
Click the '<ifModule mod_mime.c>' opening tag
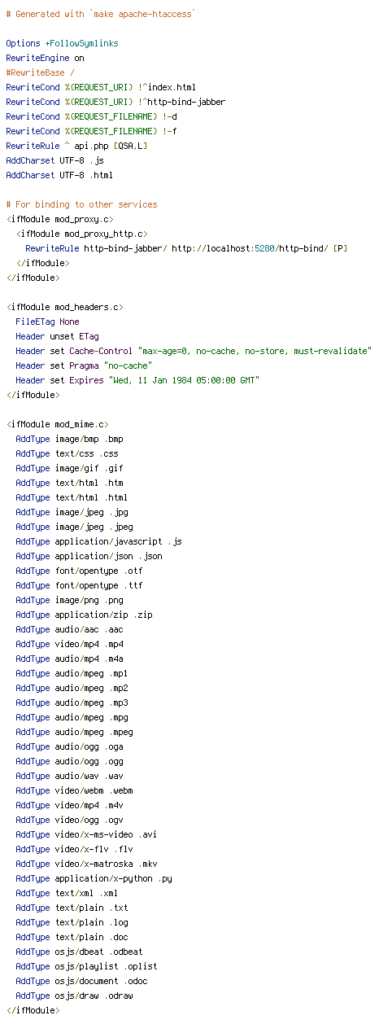[57, 424]
